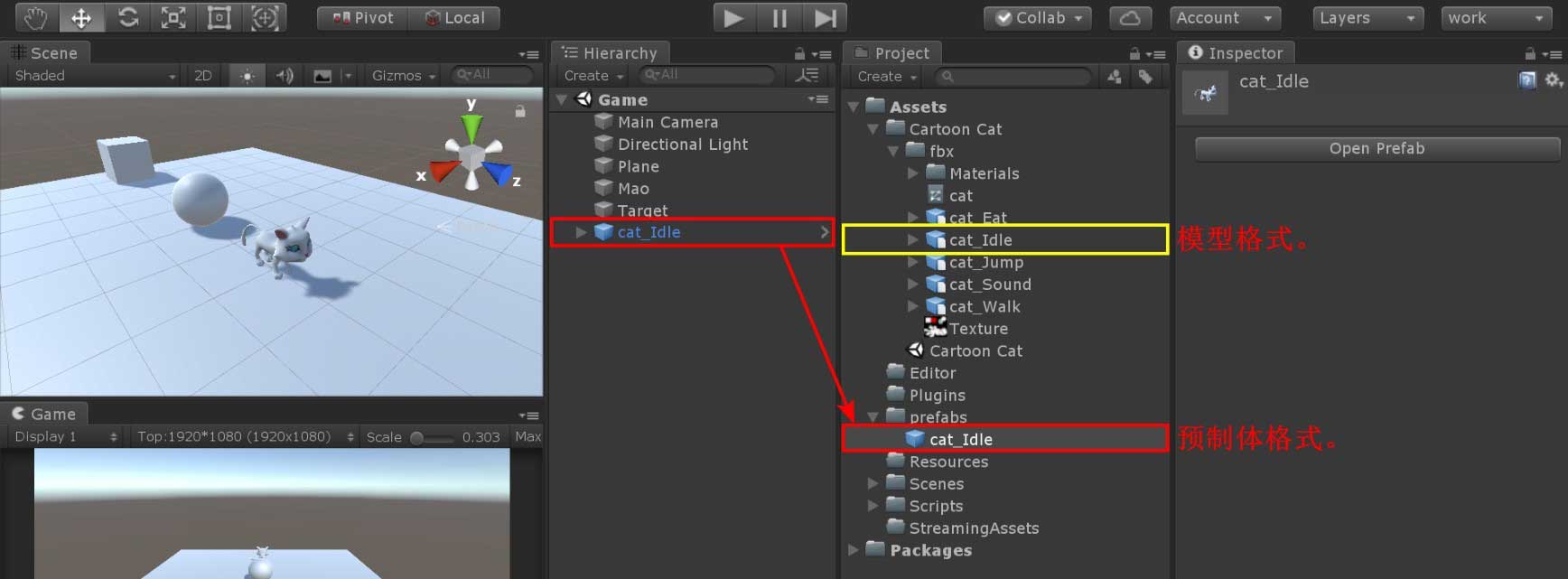This screenshot has height=579, width=1568.
Task: Open cloud services panel
Action: 1130,18
